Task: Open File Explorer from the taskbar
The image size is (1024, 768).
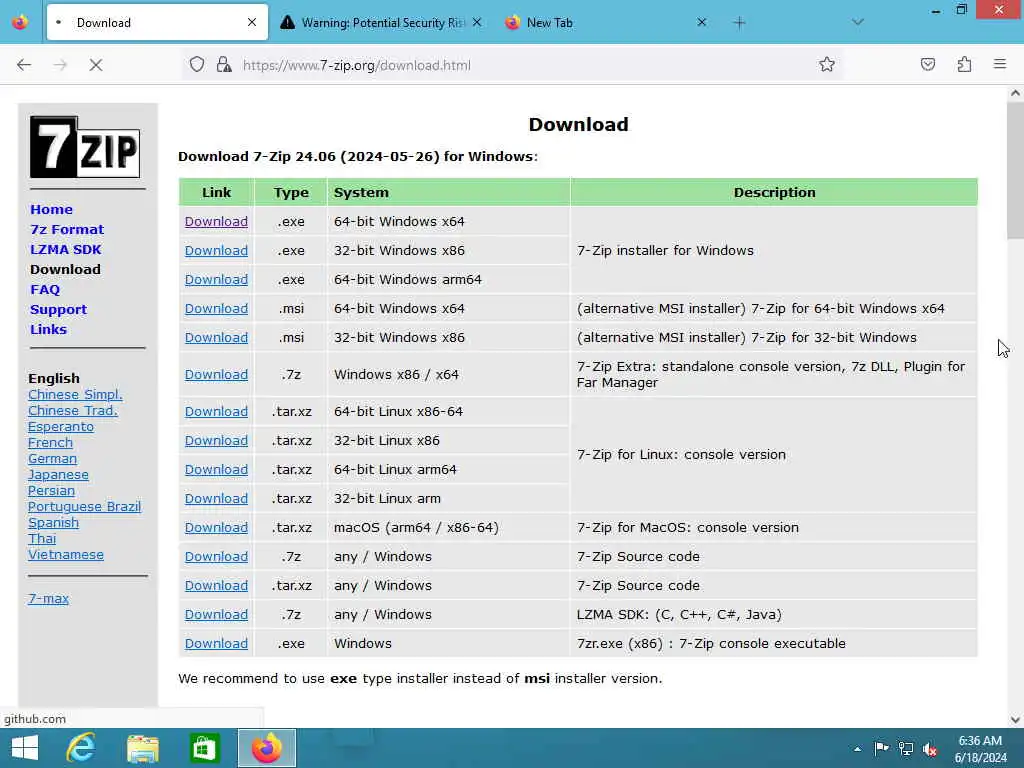Action: 143,748
